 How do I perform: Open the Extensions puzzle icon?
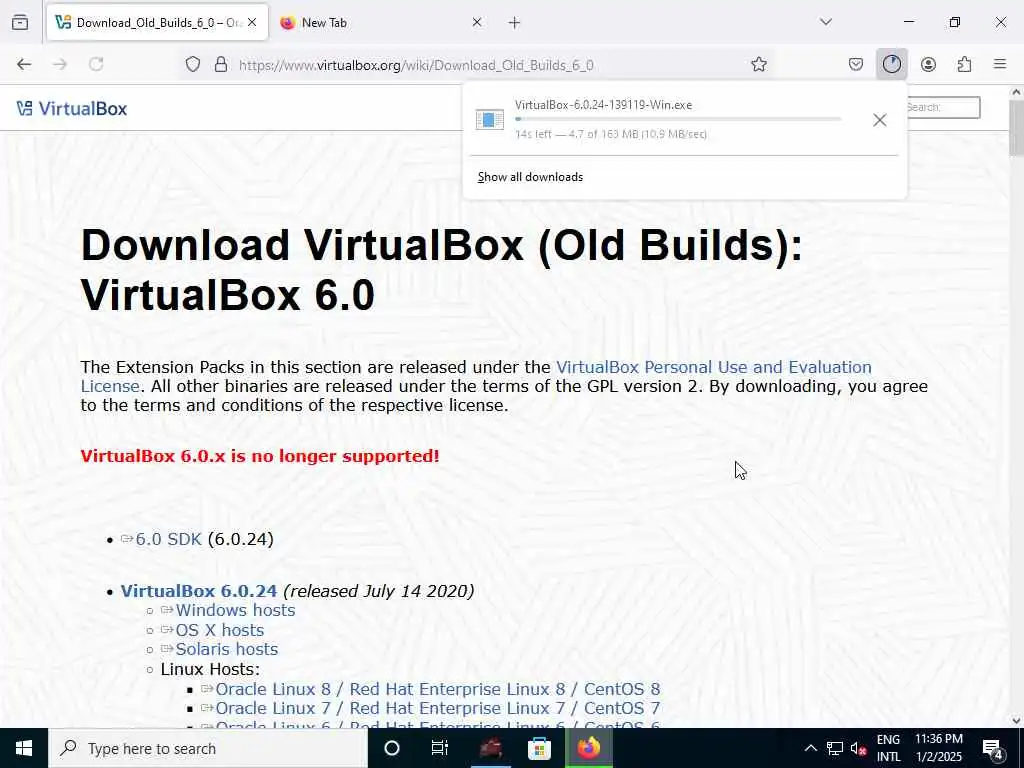tap(964, 64)
